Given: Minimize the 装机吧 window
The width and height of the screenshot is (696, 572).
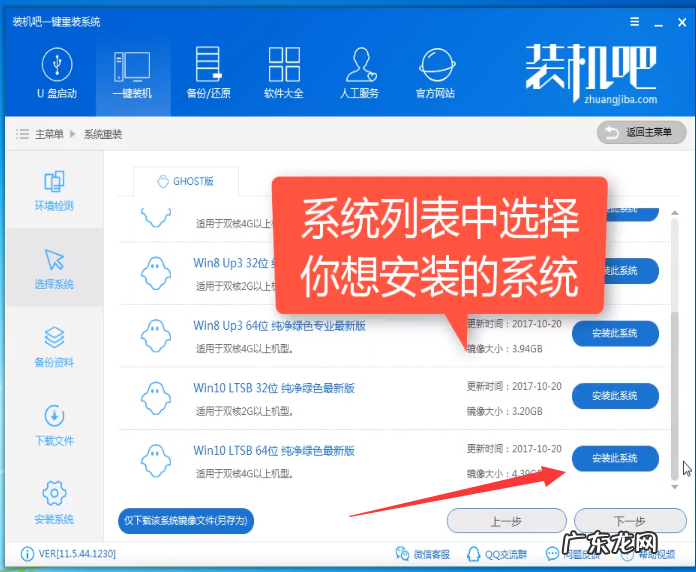Looking at the screenshot, I should (659, 23).
